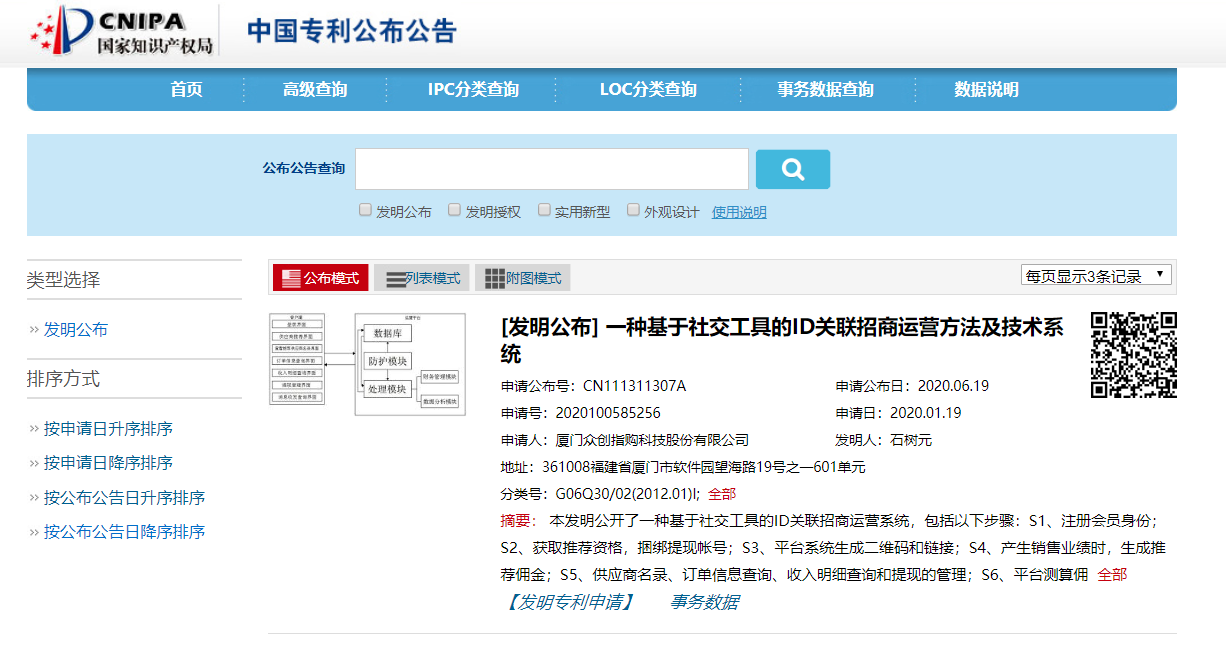
Task: Switch to 列表模式 list view
Action: coord(422,278)
